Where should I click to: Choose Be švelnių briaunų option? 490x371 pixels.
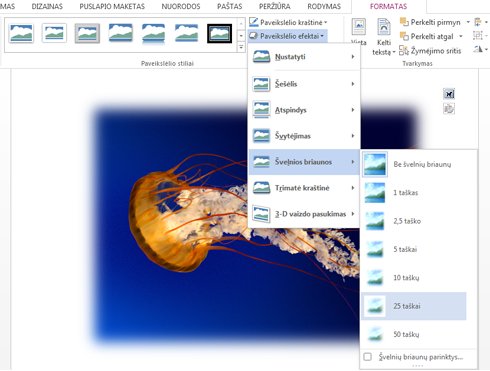click(x=414, y=164)
